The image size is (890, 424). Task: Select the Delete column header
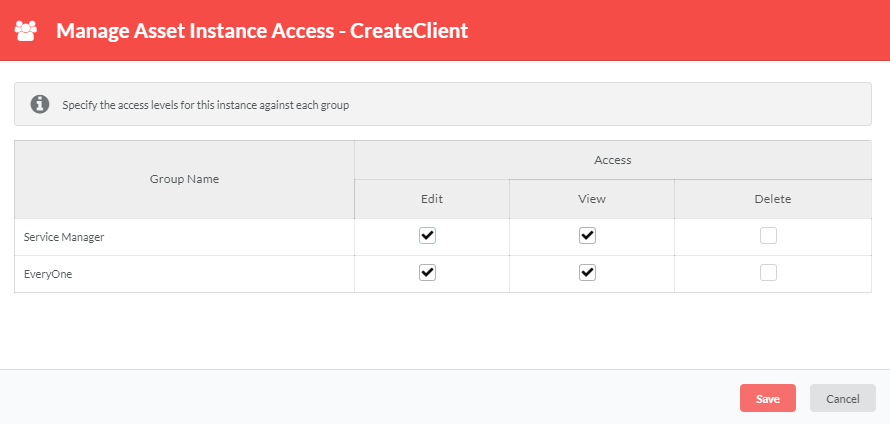click(x=772, y=199)
